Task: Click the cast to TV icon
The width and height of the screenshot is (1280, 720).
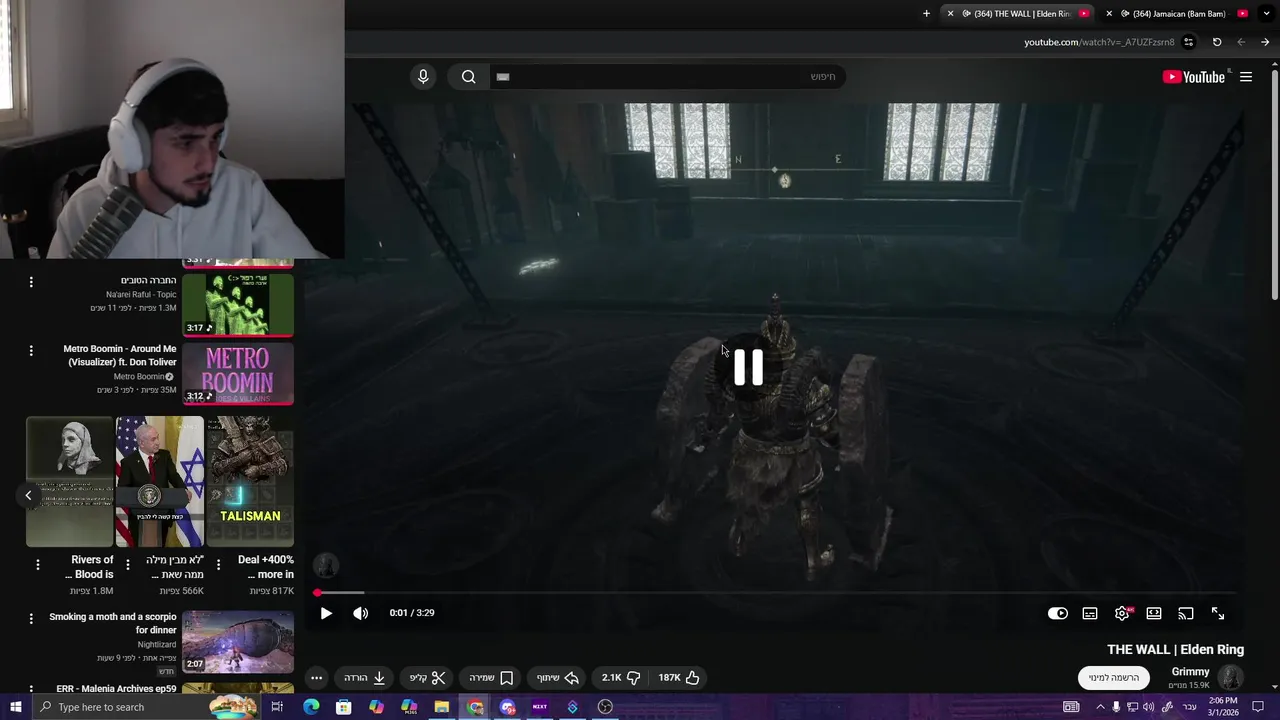Action: coord(1186,613)
